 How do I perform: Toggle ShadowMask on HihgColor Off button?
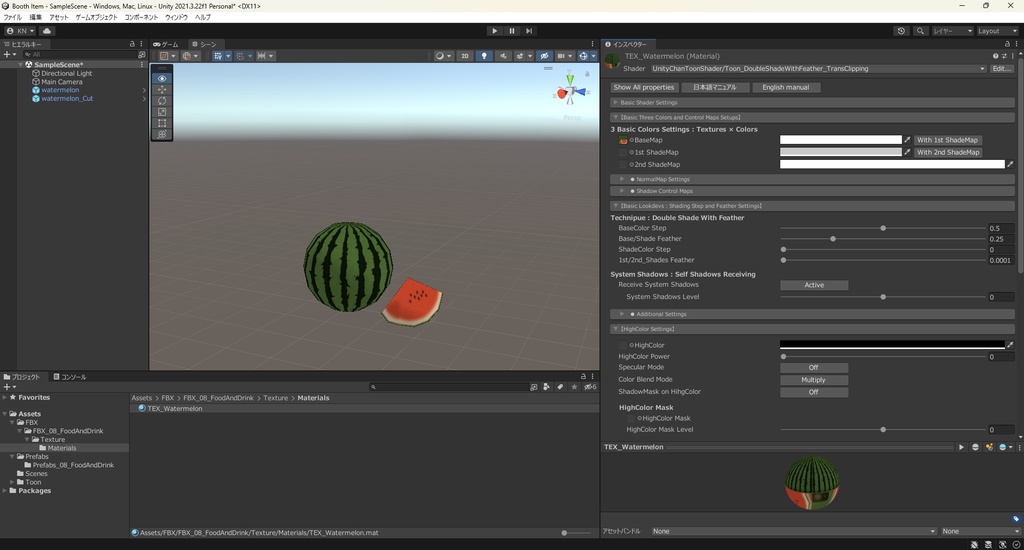click(x=814, y=393)
